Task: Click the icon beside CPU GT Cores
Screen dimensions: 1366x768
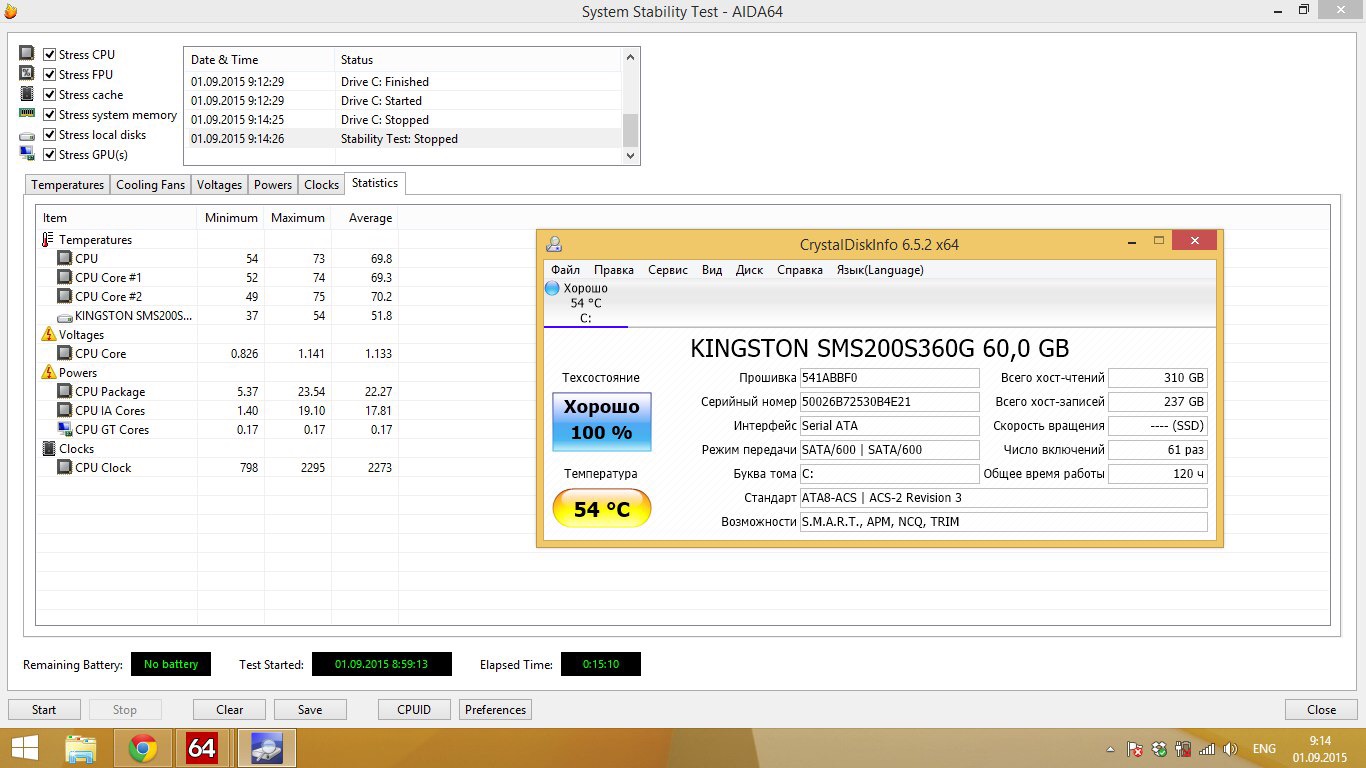Action: click(x=65, y=430)
